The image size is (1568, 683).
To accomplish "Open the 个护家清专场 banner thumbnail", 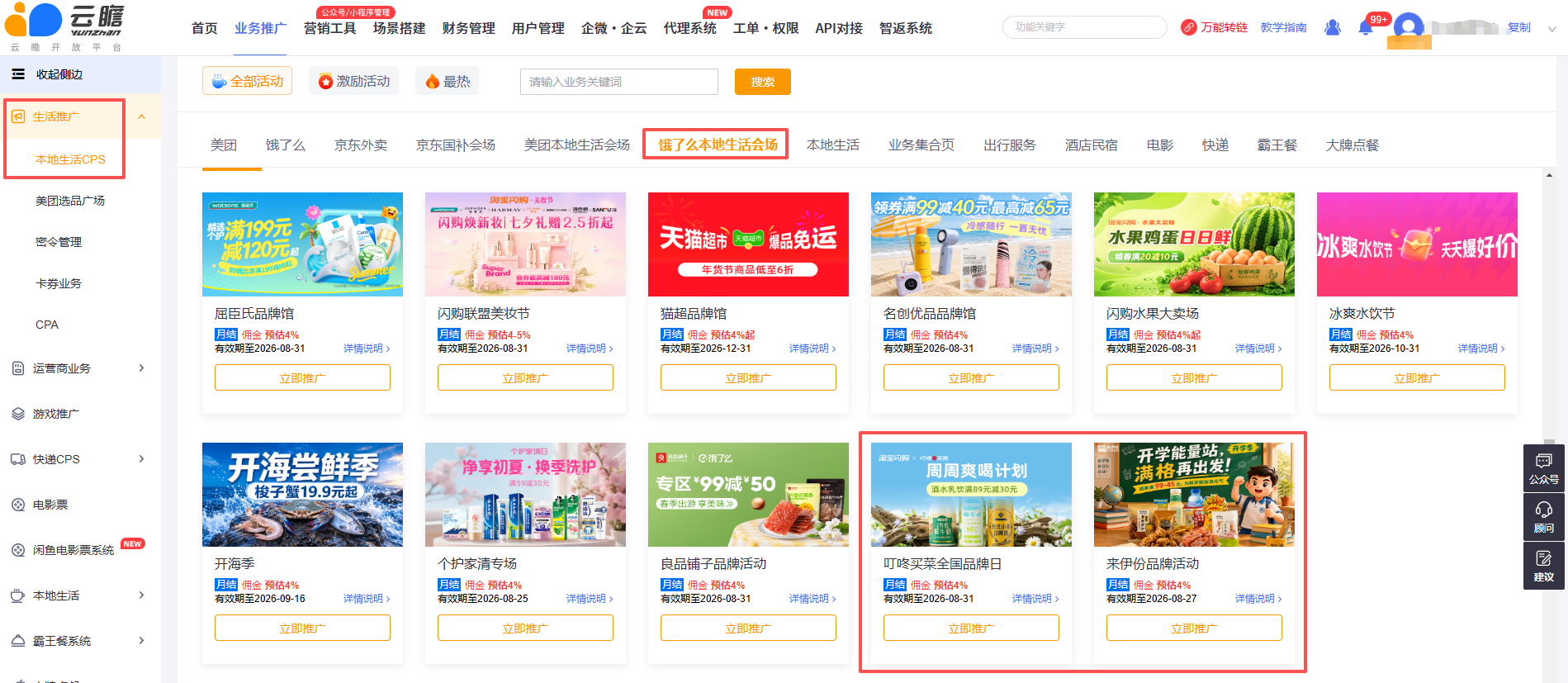I will [x=525, y=495].
